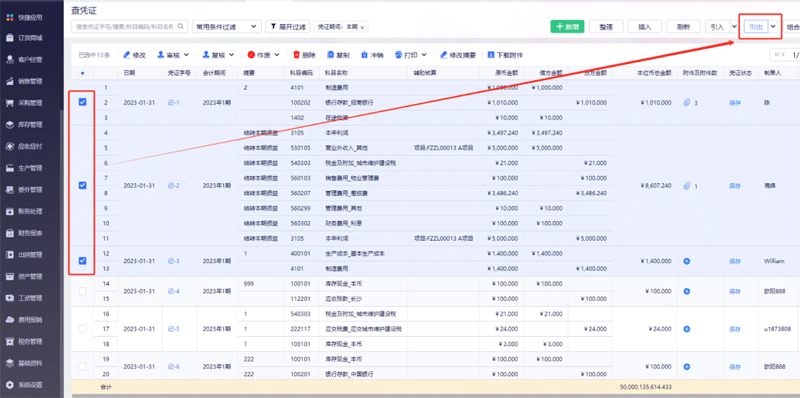Uncheck voucher 记-3 checkbox

[82, 261]
